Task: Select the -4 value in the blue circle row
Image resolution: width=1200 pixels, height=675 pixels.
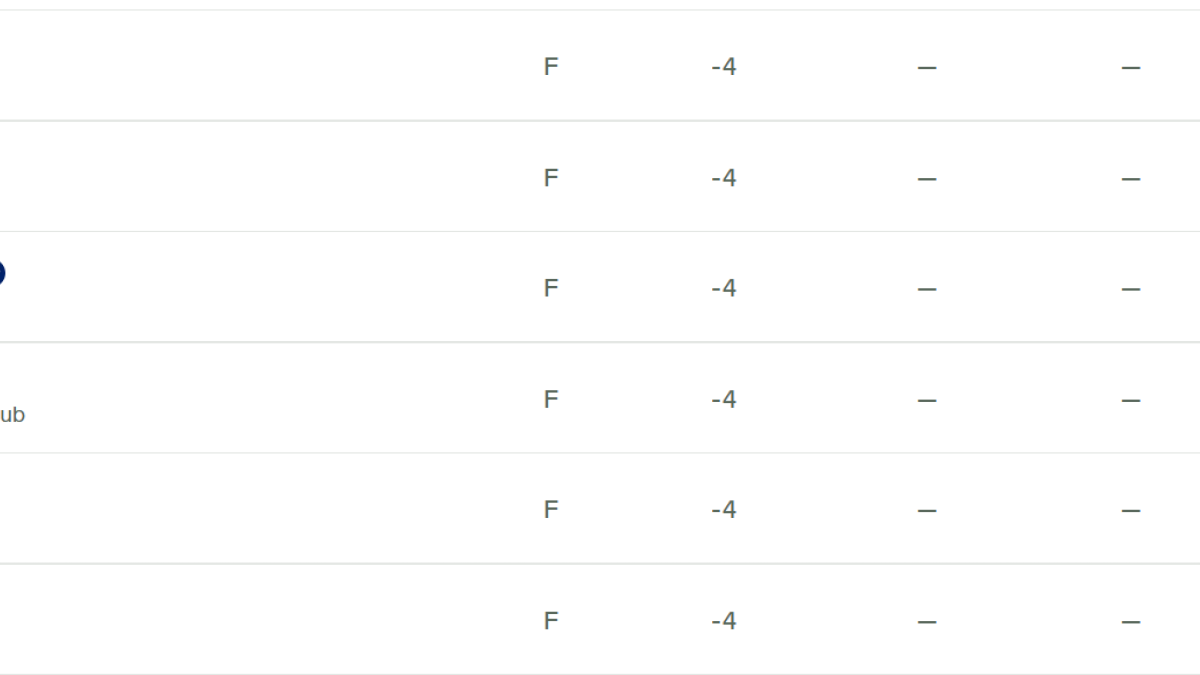Action: (724, 288)
